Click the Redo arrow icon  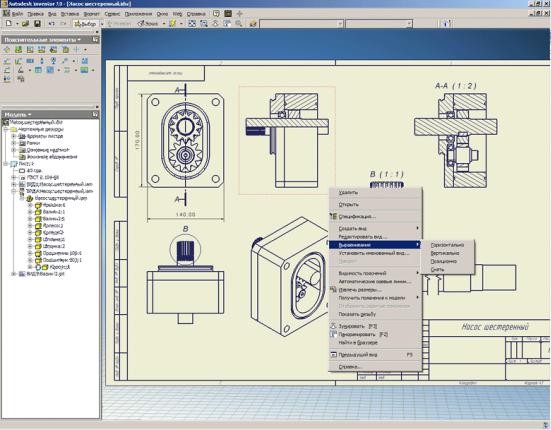(64, 24)
